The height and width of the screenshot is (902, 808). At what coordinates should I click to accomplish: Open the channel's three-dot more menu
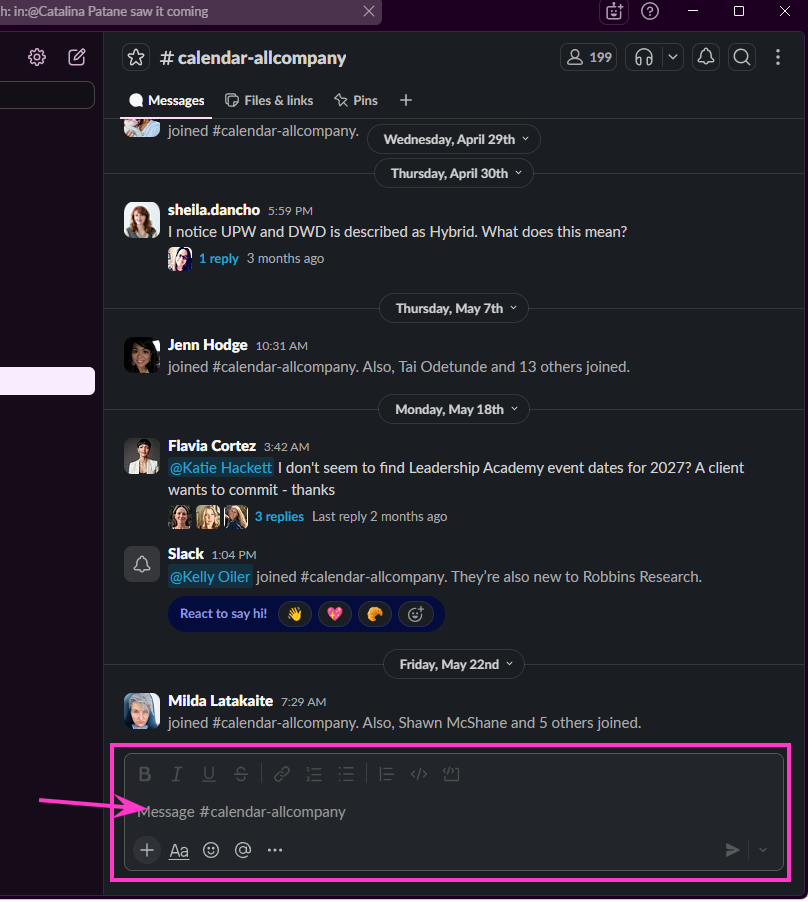[778, 58]
